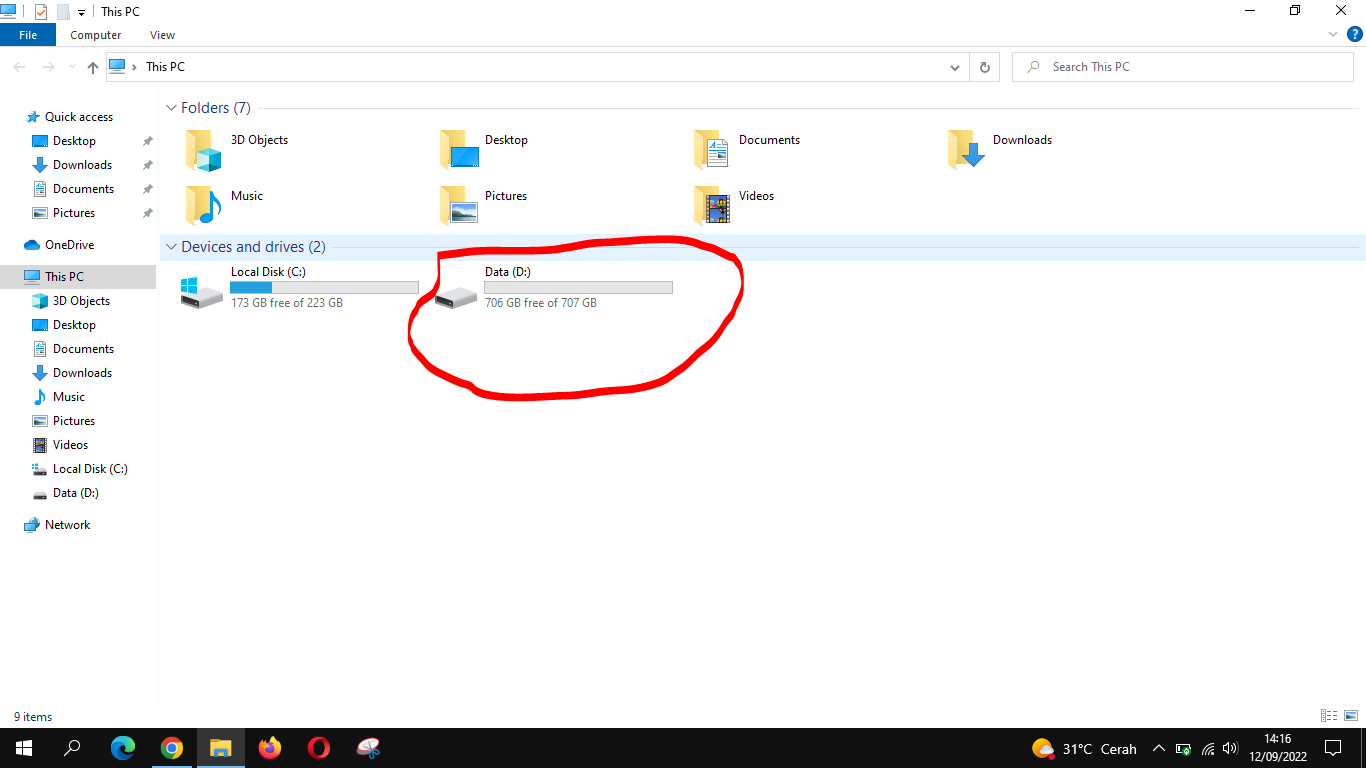Switch to the Computer ribbon tab
Image resolution: width=1366 pixels, height=768 pixels.
(96, 35)
